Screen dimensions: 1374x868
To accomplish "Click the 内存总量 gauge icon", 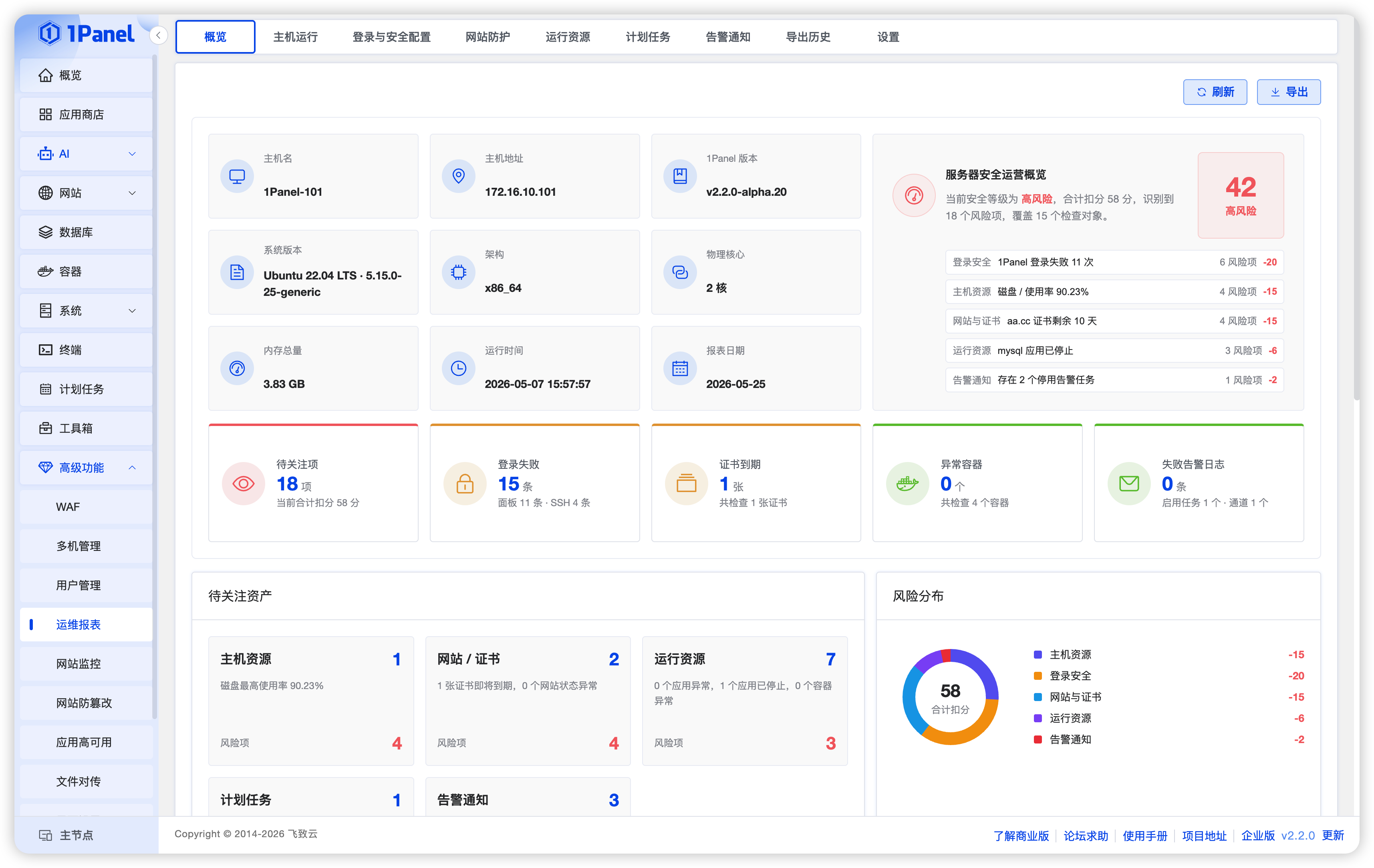I will click(x=237, y=368).
